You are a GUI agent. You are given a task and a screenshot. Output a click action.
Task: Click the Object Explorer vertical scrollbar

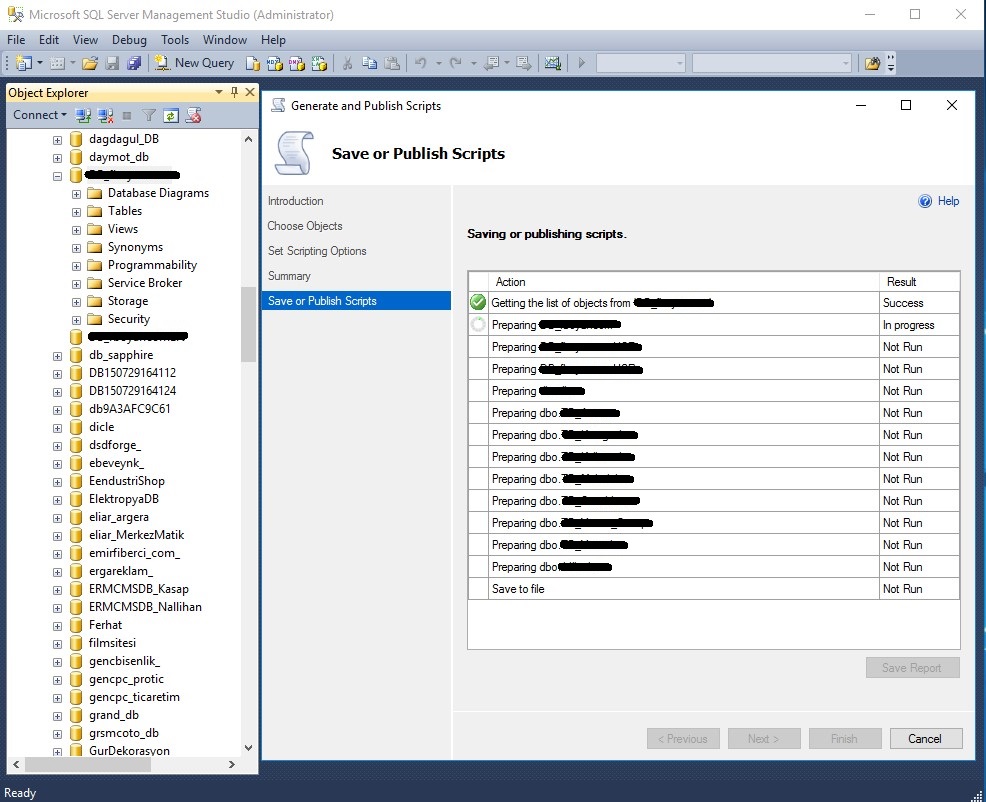click(x=248, y=324)
